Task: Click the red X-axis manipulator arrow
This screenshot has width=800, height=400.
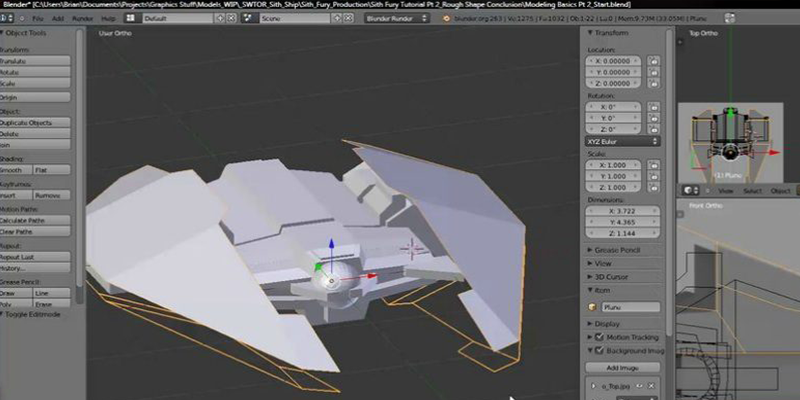Action: [x=372, y=276]
